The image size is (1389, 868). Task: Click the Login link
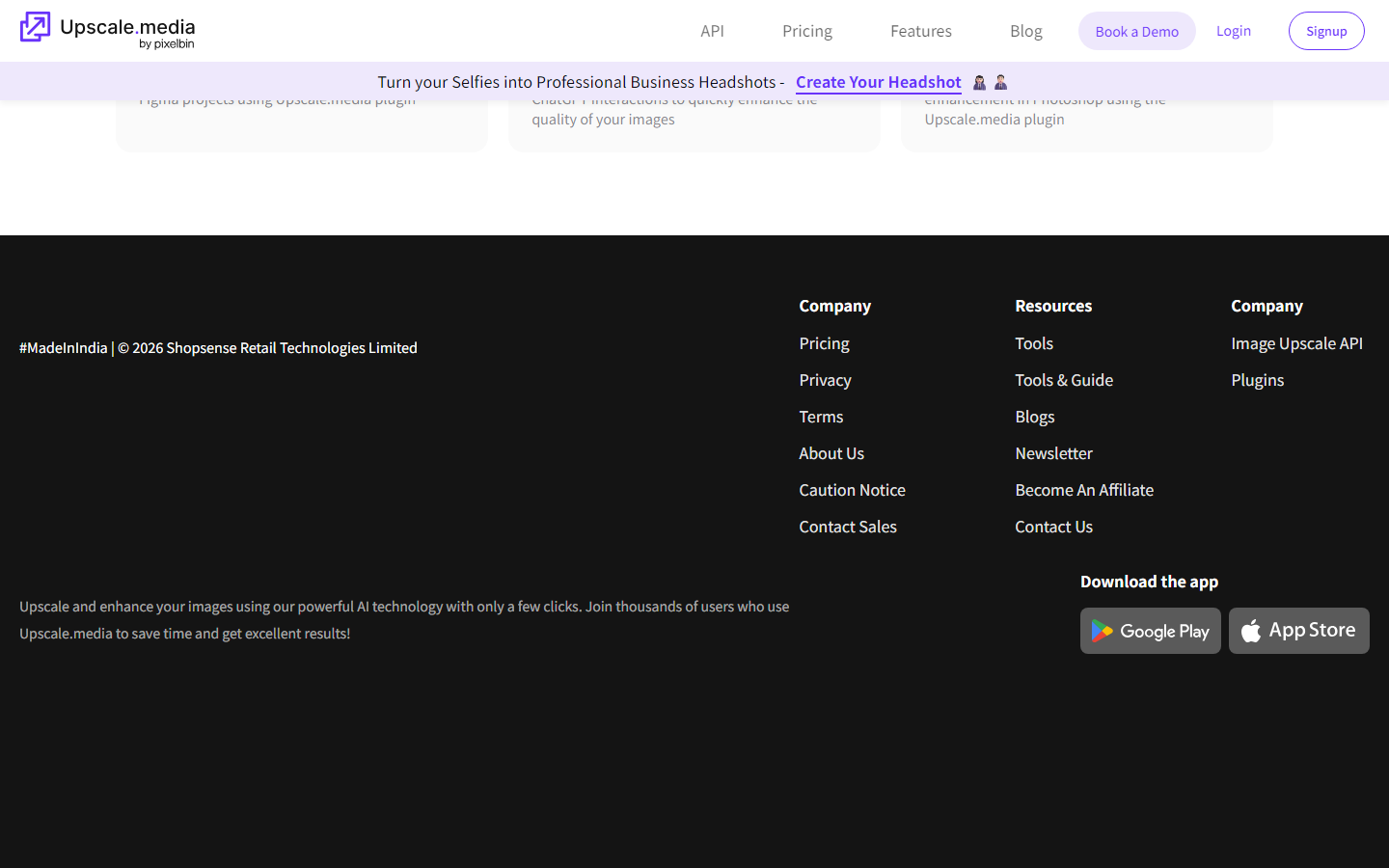[x=1234, y=31]
